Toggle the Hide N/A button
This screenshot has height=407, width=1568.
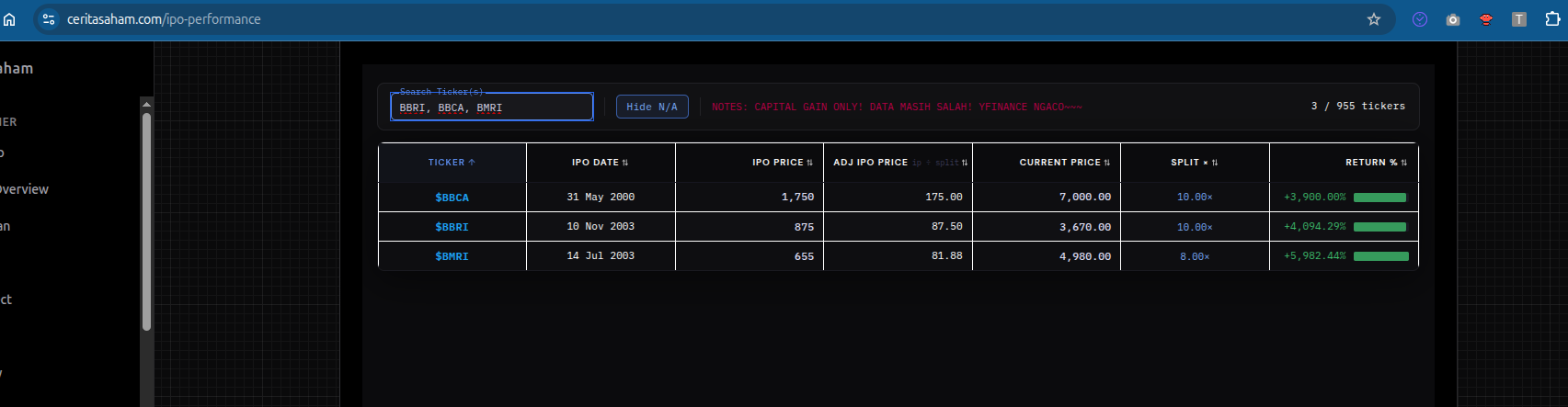(652, 107)
